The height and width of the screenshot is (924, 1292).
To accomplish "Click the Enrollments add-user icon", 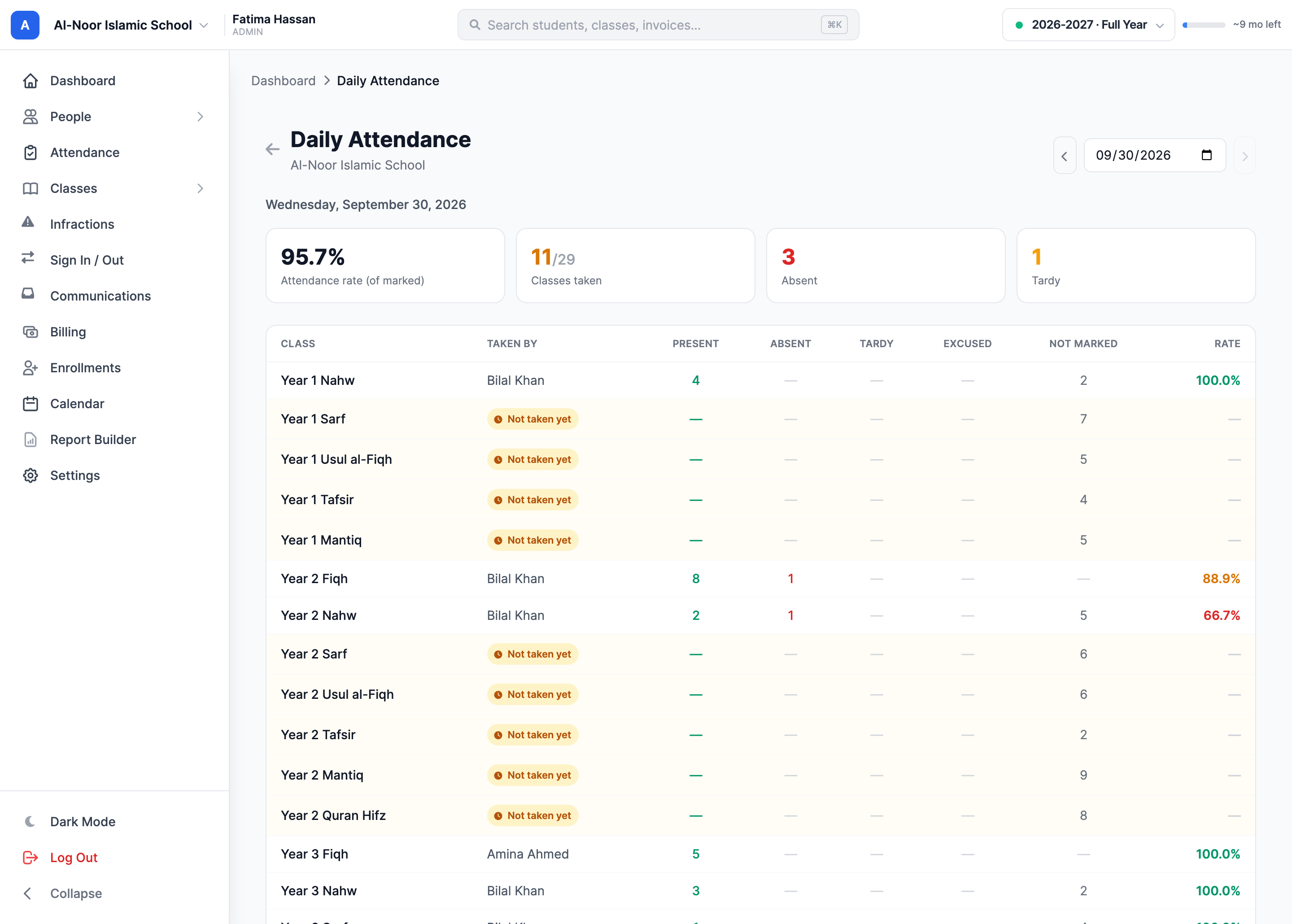I will point(30,367).
